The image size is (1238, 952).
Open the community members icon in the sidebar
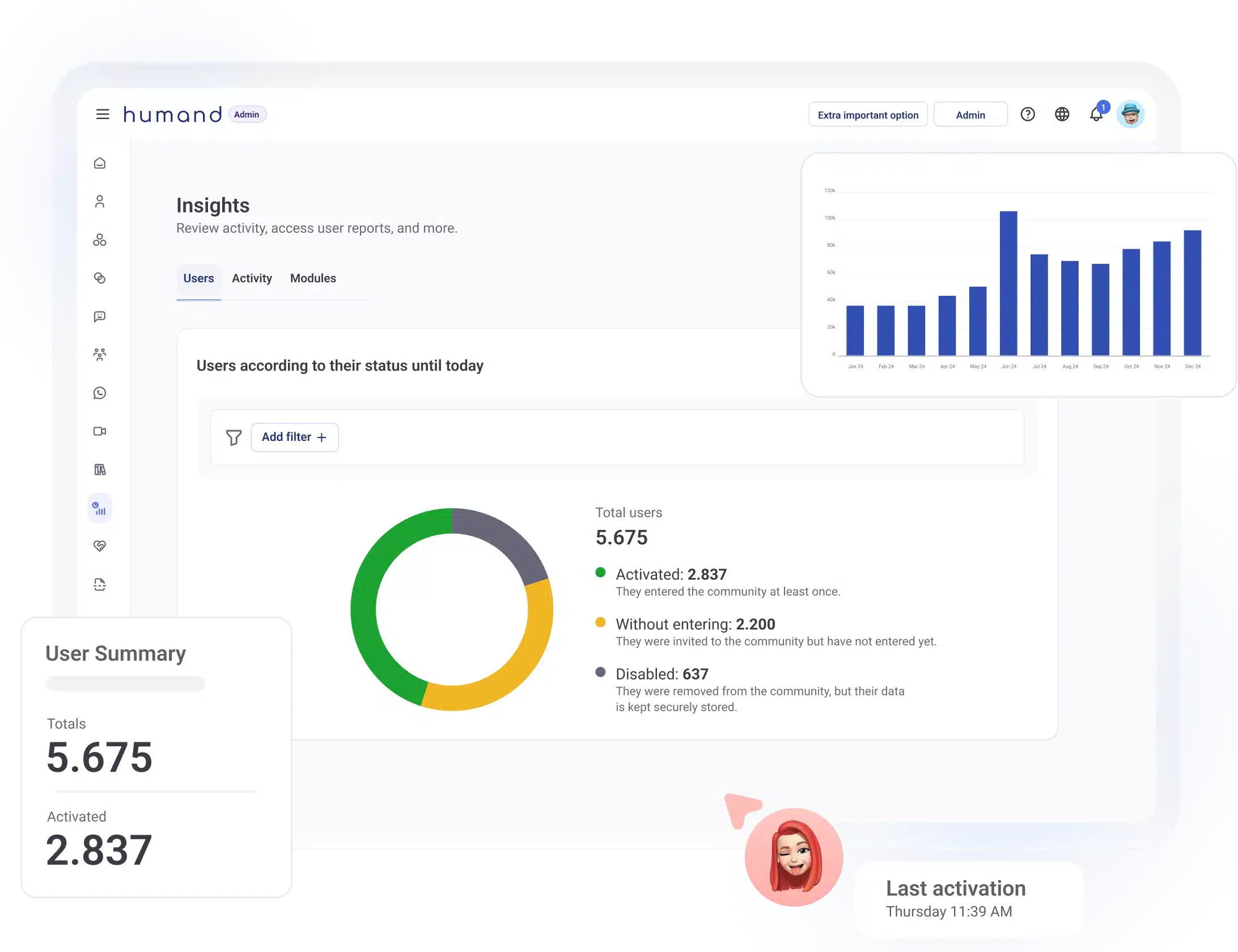(100, 354)
